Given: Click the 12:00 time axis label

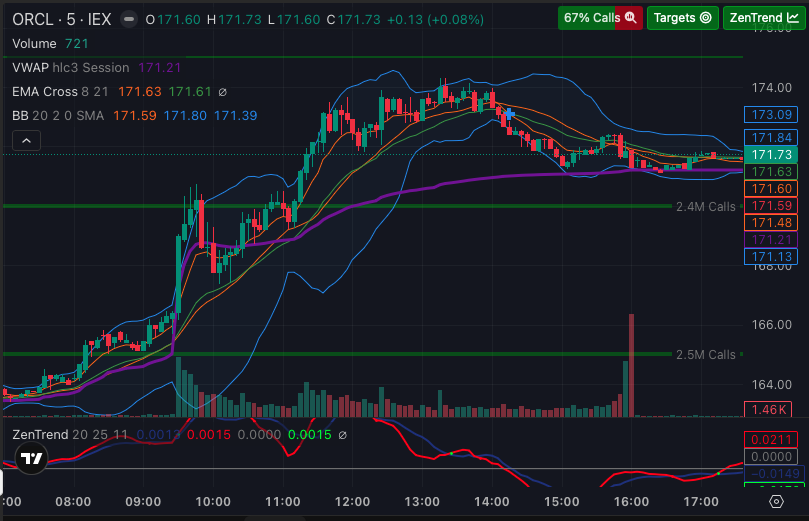Looking at the screenshot, I should (352, 502).
